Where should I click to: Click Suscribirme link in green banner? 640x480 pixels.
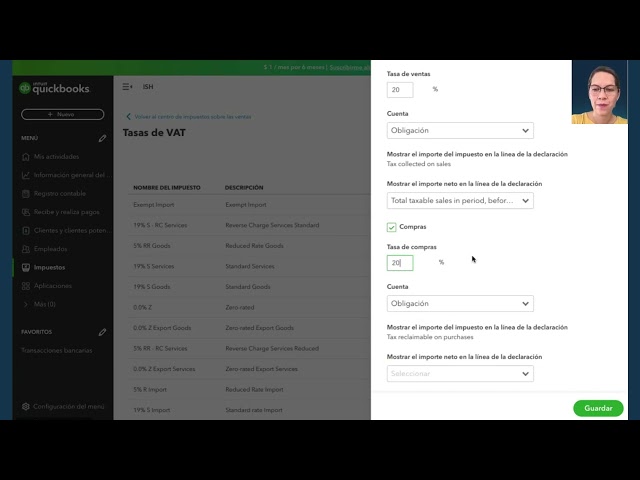[349, 67]
